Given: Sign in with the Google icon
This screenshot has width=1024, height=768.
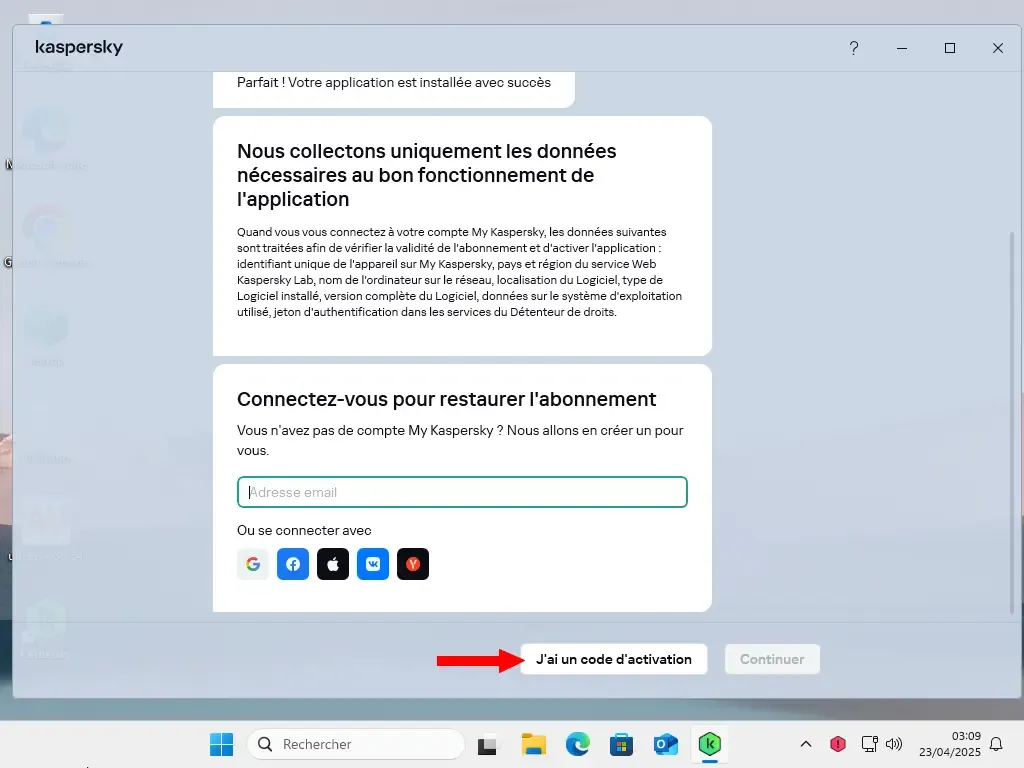Looking at the screenshot, I should [253, 564].
